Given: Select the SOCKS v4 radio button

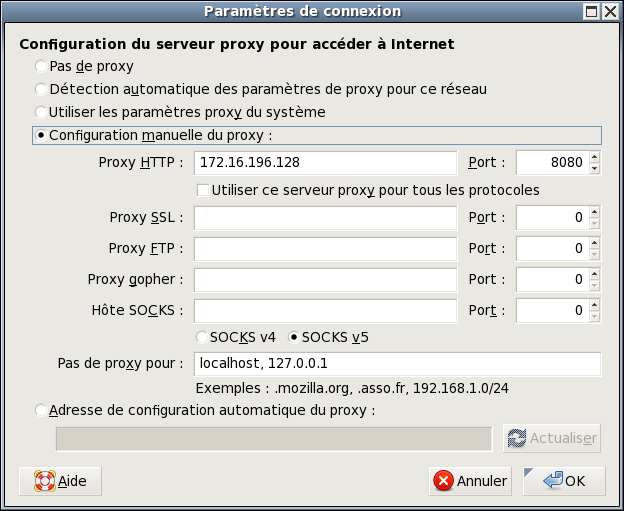Looking at the screenshot, I should pos(203,337).
